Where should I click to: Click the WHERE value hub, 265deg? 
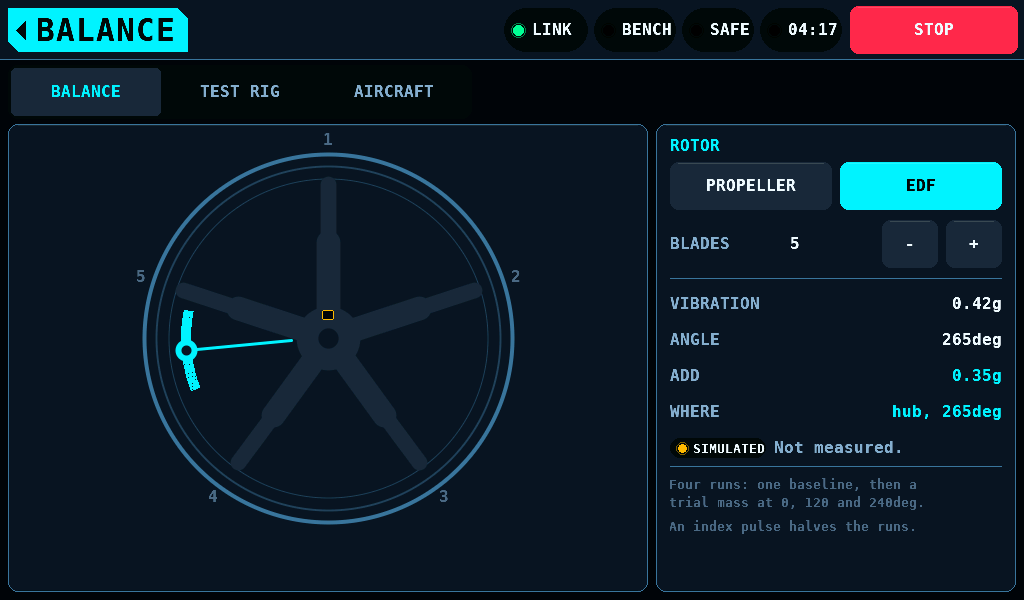[x=947, y=411]
